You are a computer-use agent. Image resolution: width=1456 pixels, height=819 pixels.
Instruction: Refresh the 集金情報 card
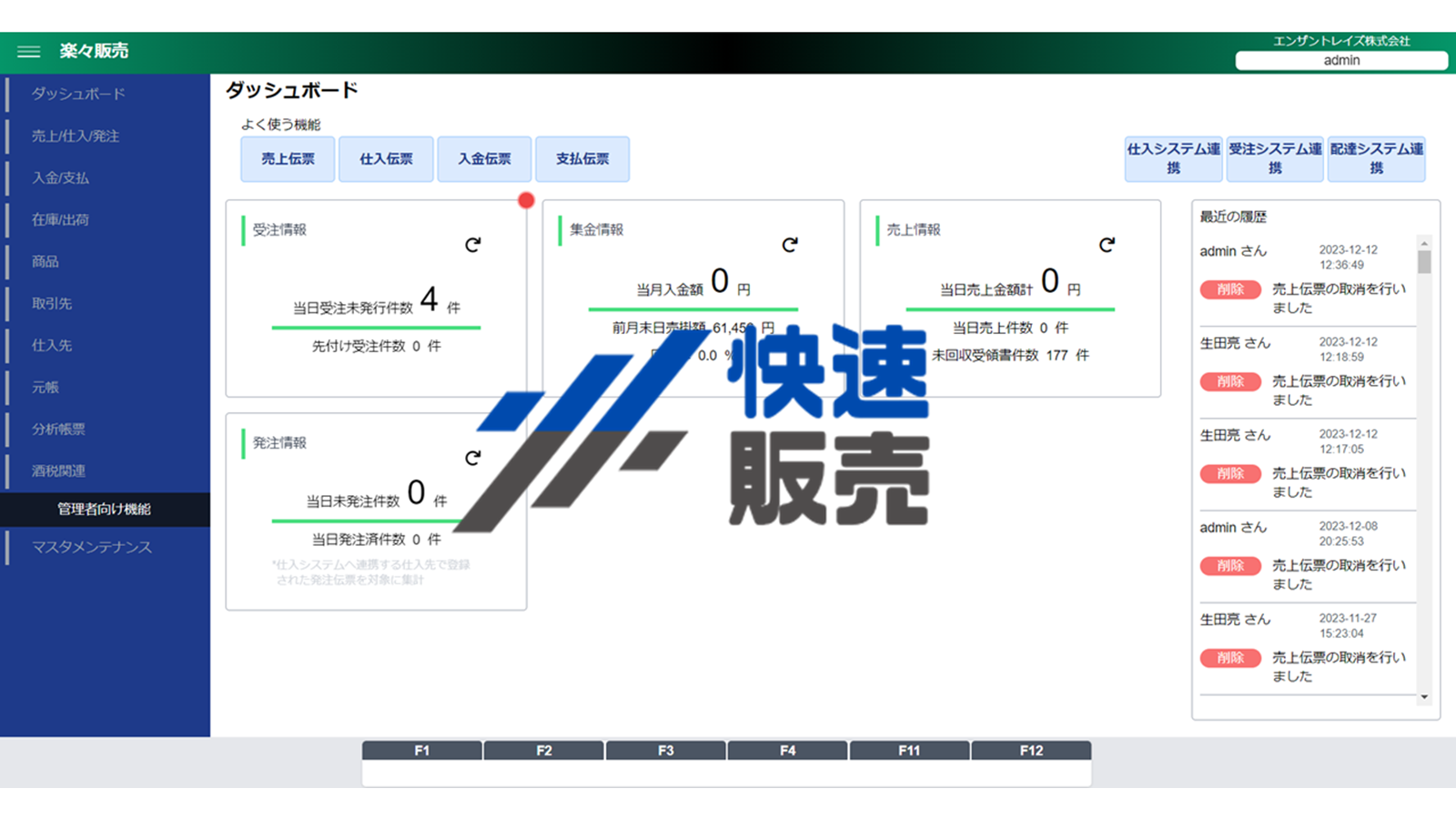point(789,245)
